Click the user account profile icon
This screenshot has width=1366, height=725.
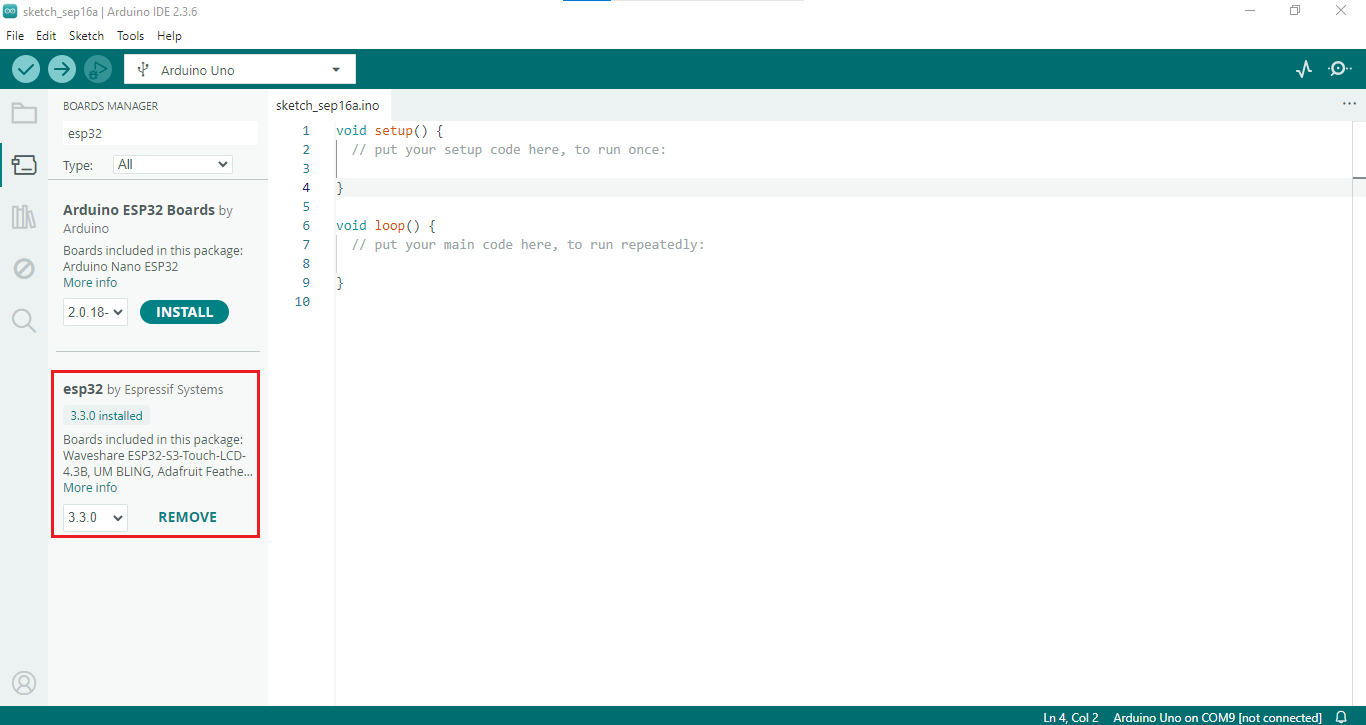click(x=24, y=683)
